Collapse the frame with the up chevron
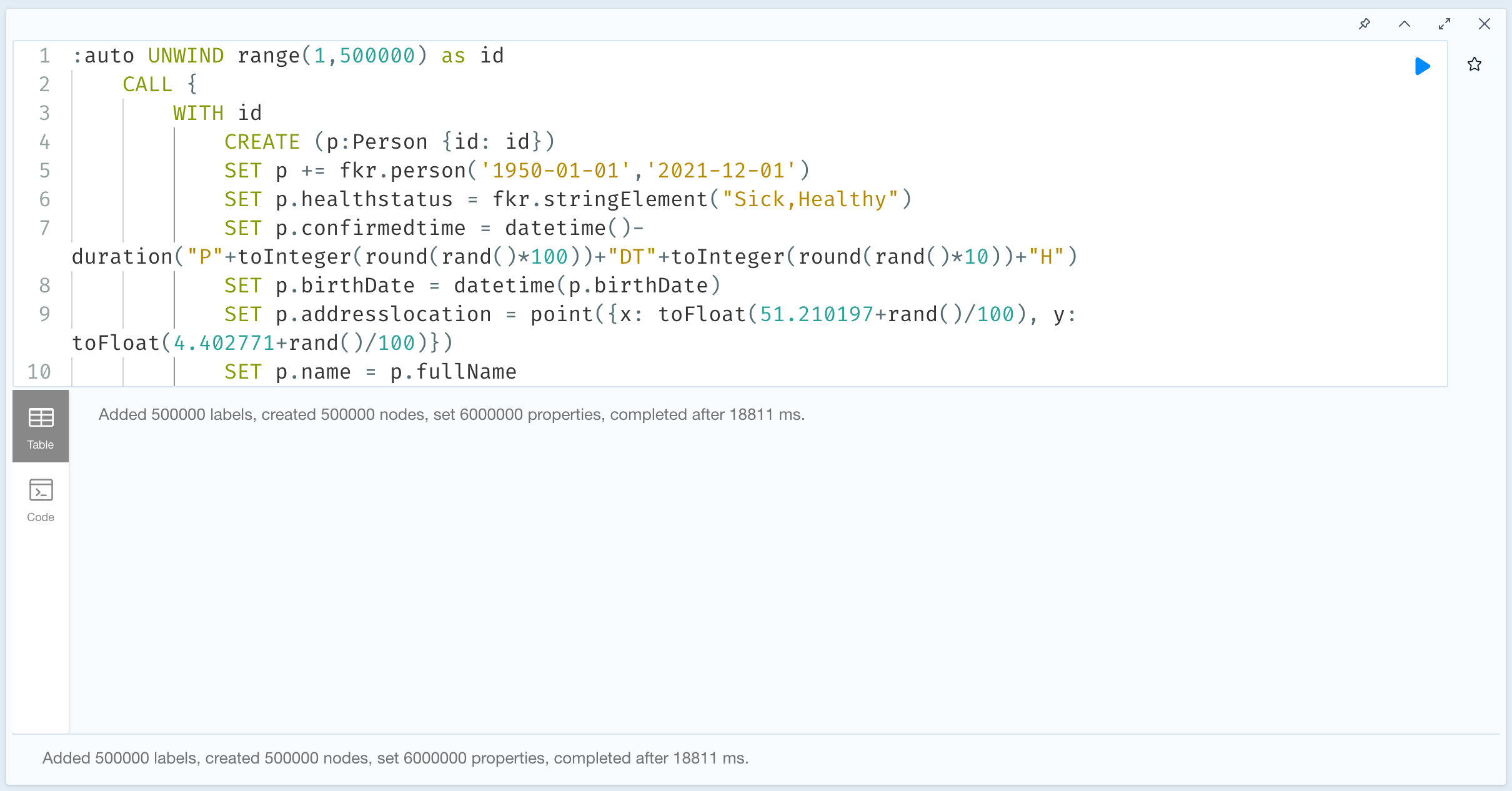1512x791 pixels. [x=1405, y=24]
